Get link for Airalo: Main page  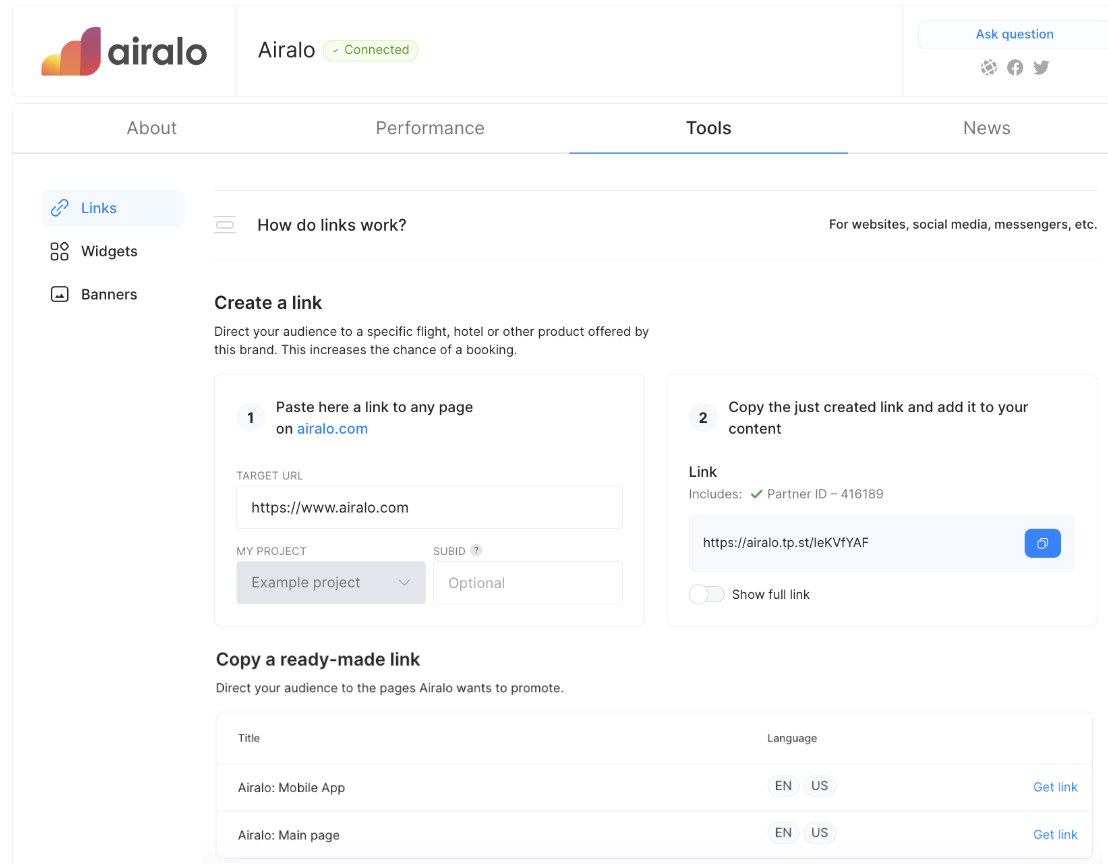click(x=1055, y=834)
